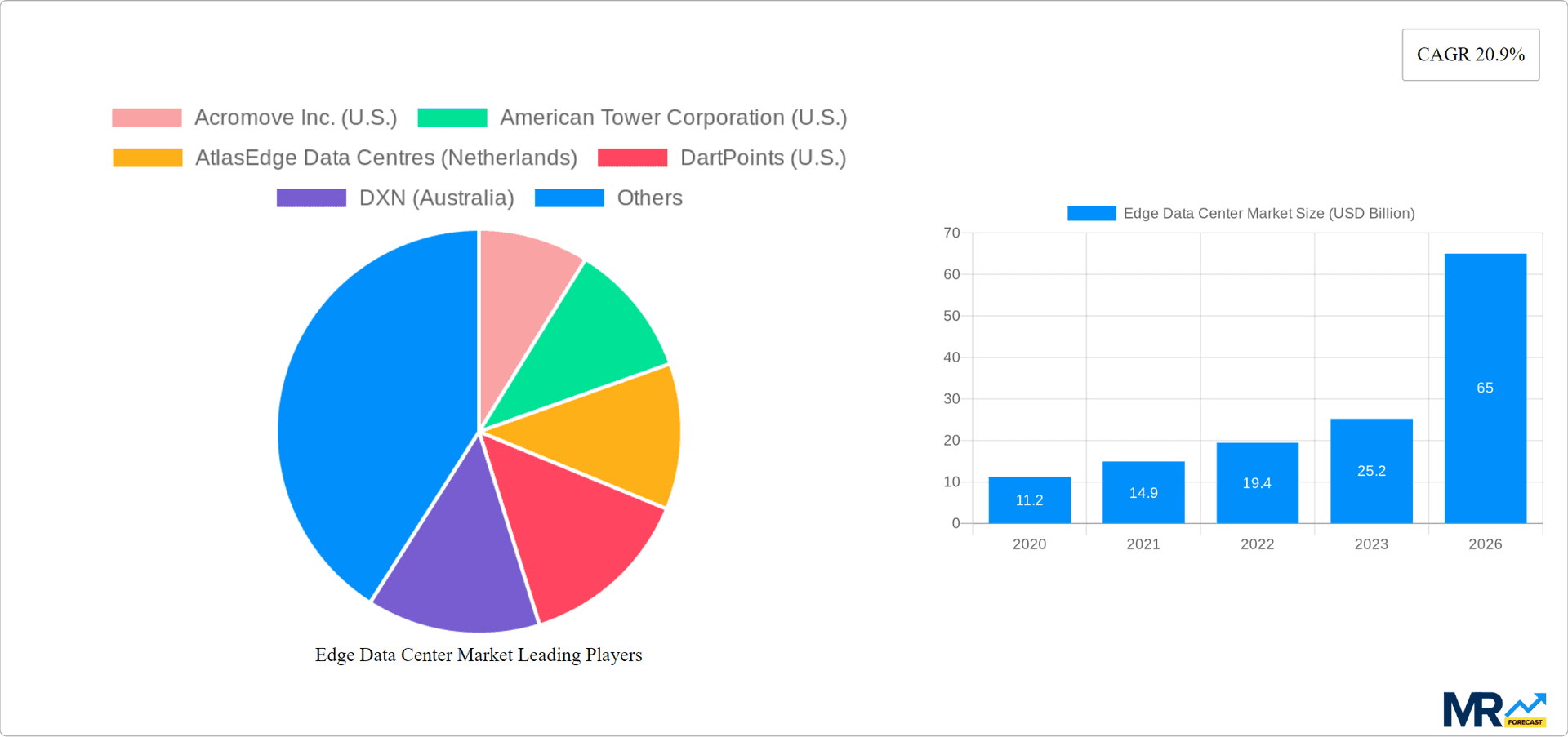Click the bar chart legend marker icon
Image resolution: width=1568 pixels, height=737 pixels.
pyautogui.click(x=1090, y=212)
